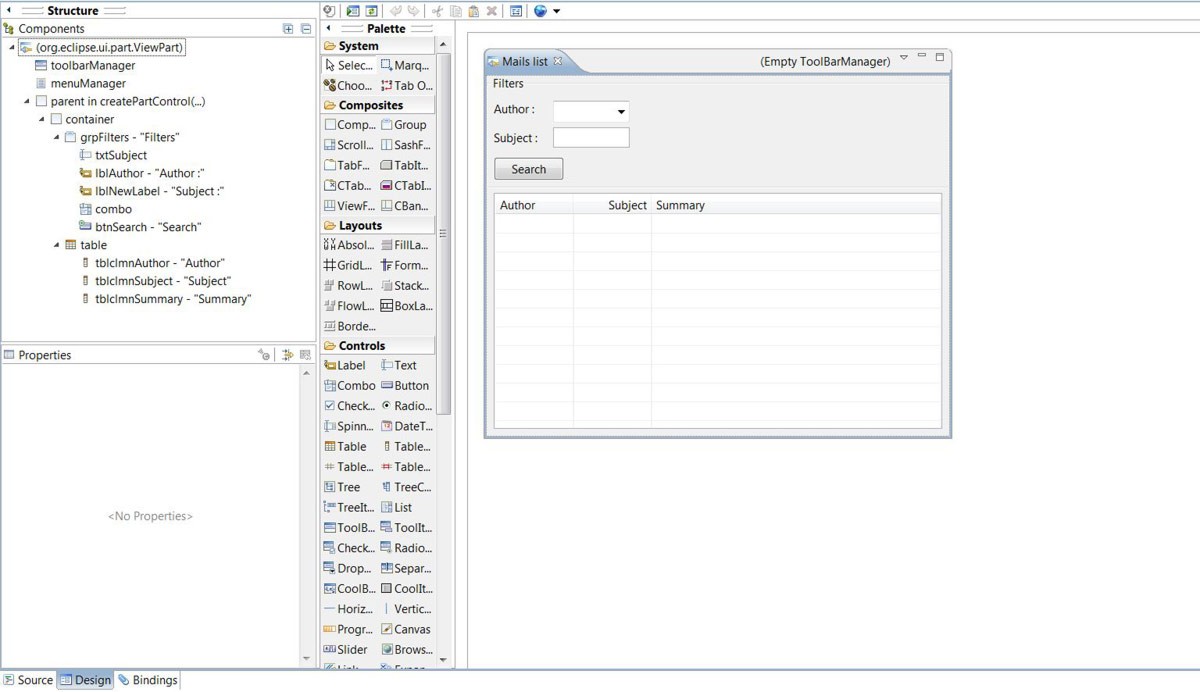
Task: Click Expand All icon in Components header
Action: point(288,29)
